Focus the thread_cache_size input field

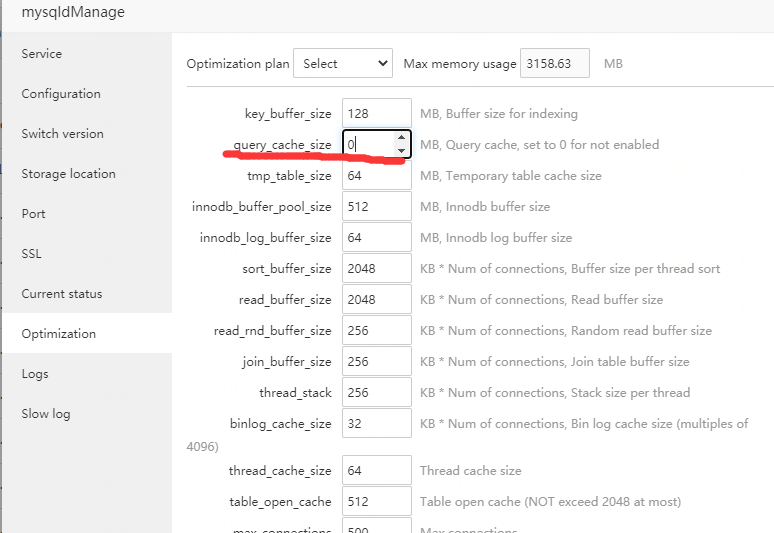(377, 470)
